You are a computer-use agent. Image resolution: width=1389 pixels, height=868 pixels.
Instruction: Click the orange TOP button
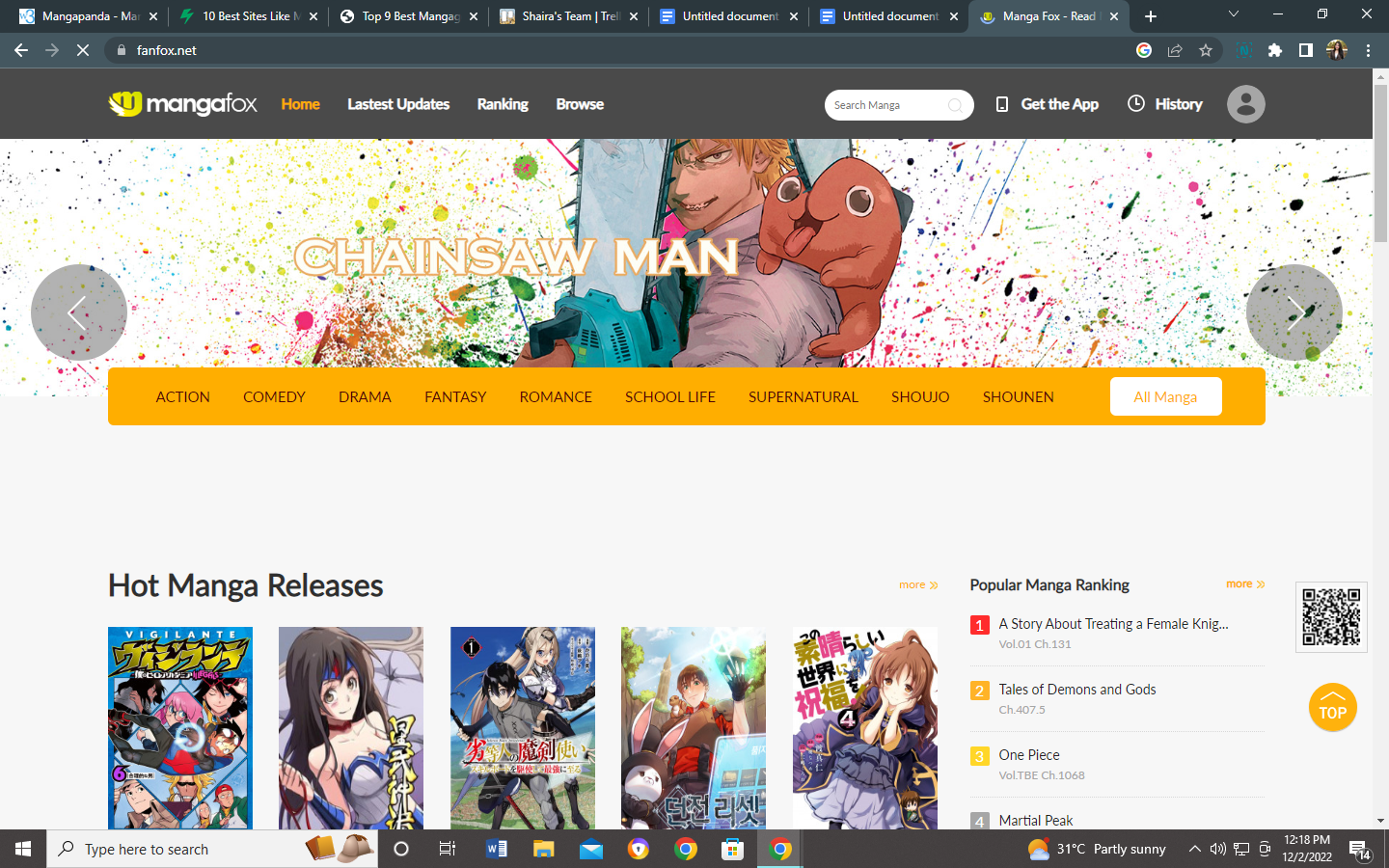1332,707
